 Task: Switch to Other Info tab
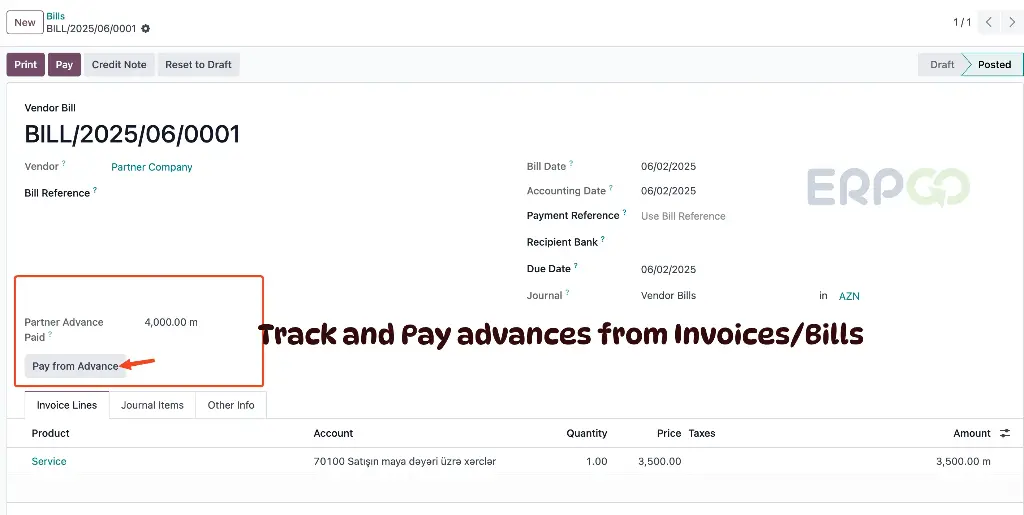[231, 405]
